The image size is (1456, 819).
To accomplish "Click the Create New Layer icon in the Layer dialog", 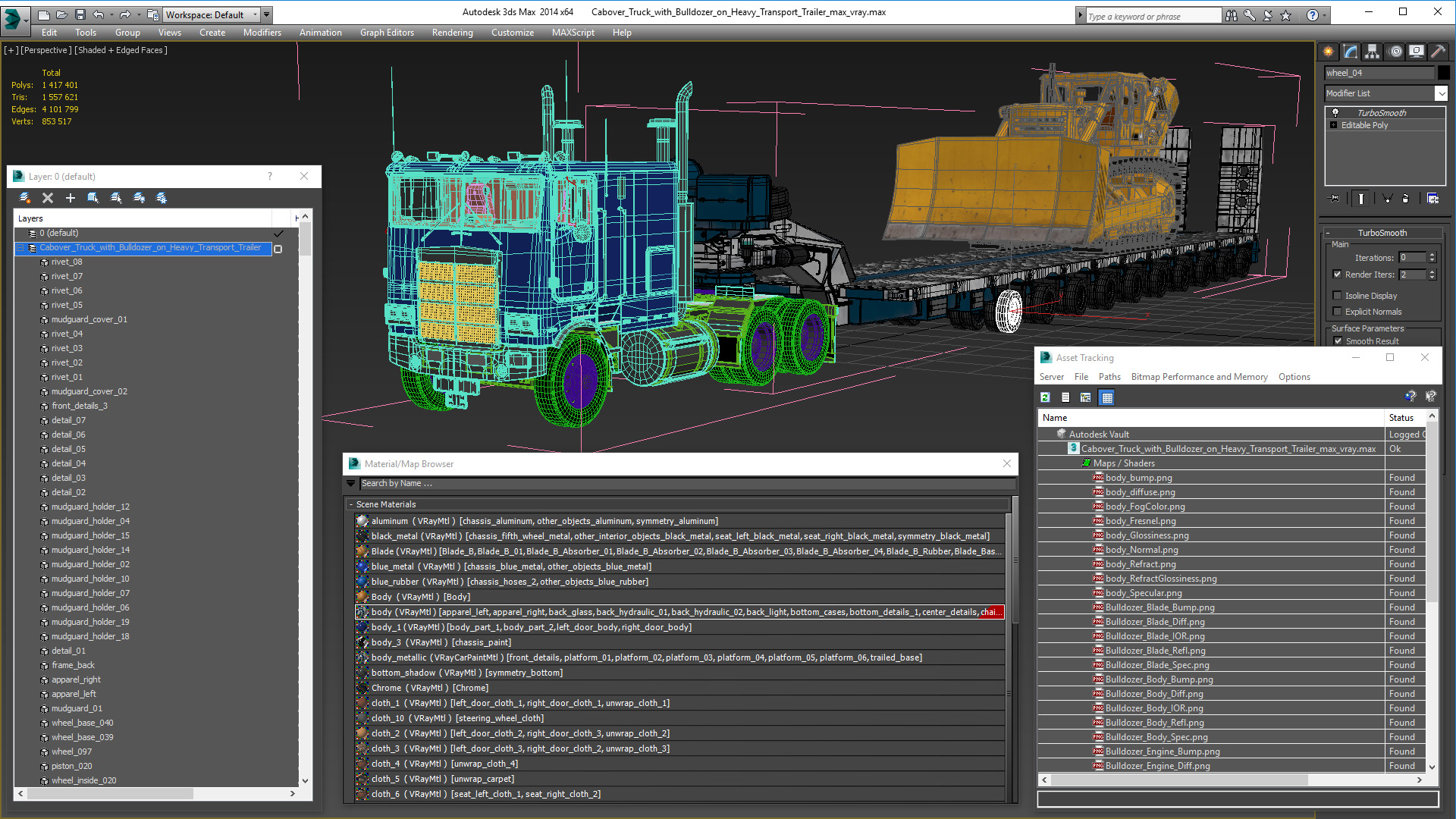I will point(25,198).
